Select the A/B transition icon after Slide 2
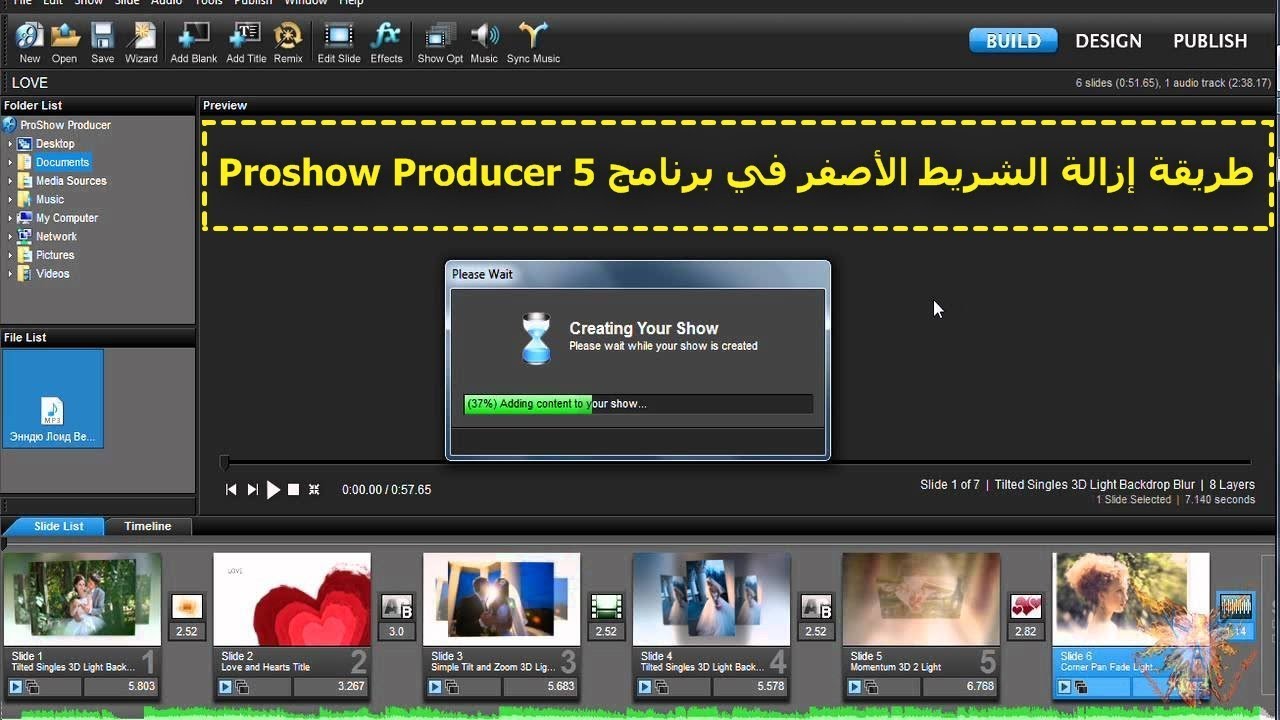 (397, 606)
